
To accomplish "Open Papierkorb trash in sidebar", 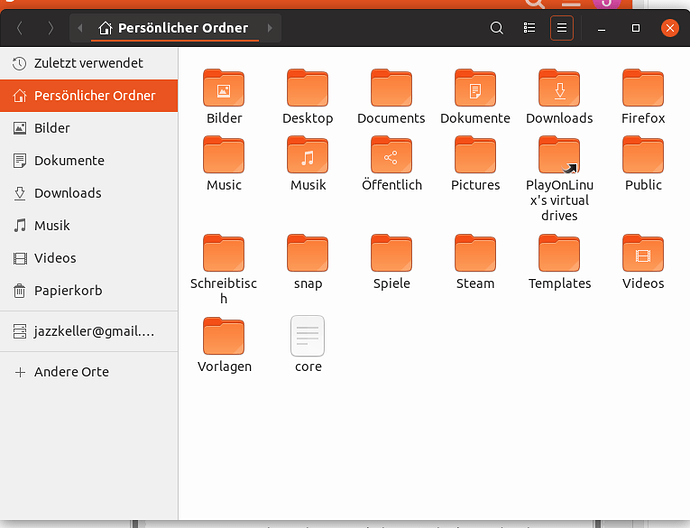I will [x=68, y=291].
